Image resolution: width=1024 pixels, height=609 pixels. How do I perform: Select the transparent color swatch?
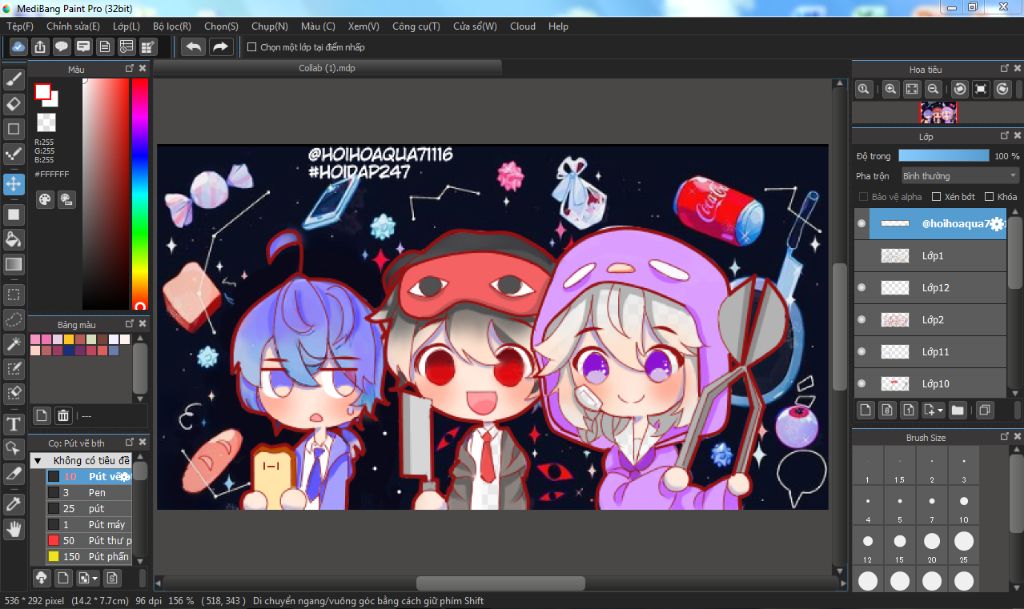[x=46, y=122]
